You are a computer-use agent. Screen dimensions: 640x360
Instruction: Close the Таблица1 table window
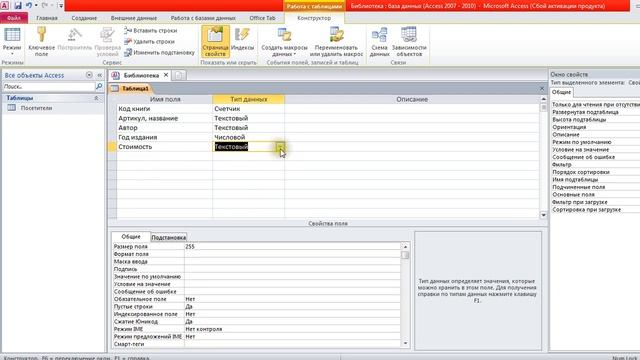coord(542,89)
